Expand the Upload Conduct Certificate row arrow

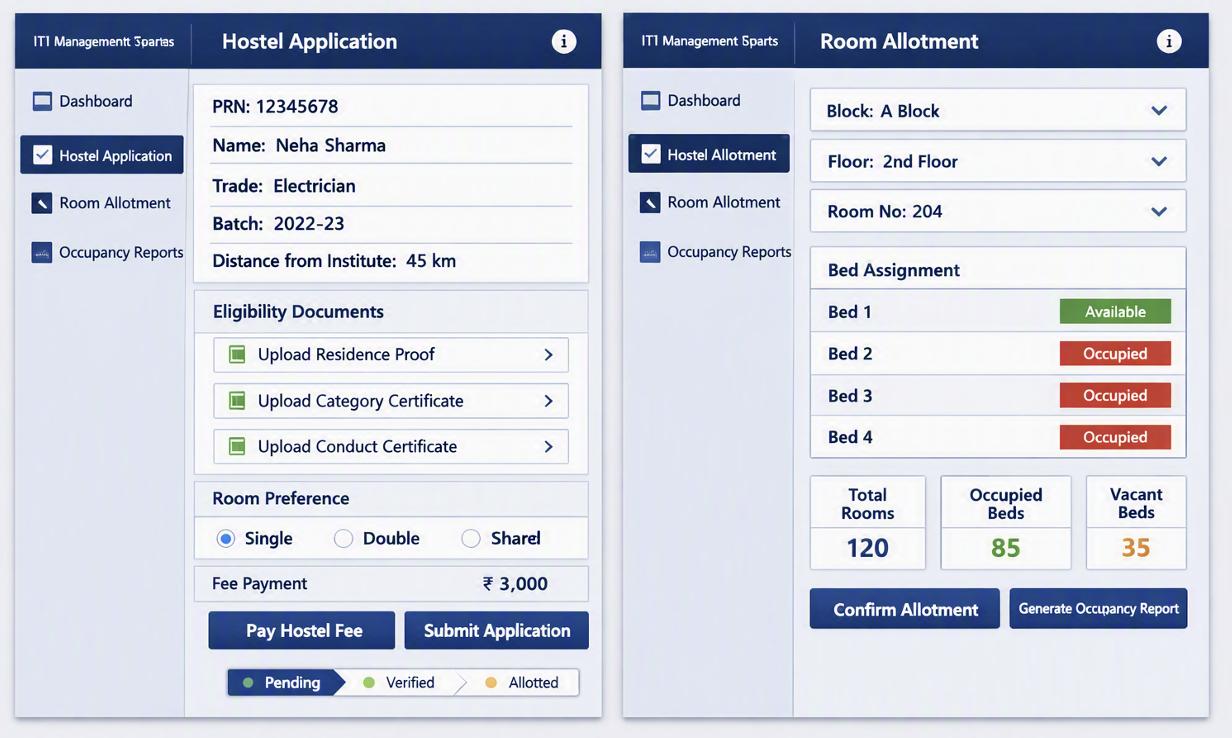tap(548, 447)
